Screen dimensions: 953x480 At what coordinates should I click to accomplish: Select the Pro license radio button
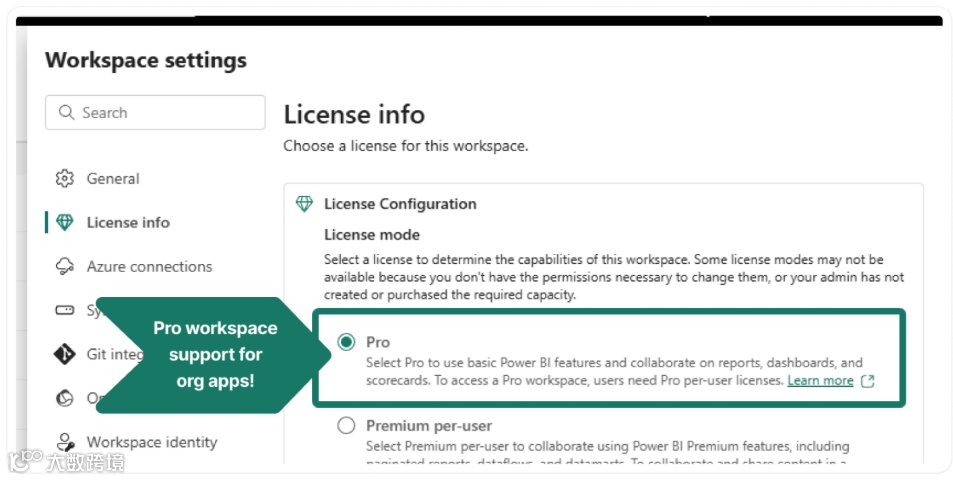coord(346,342)
